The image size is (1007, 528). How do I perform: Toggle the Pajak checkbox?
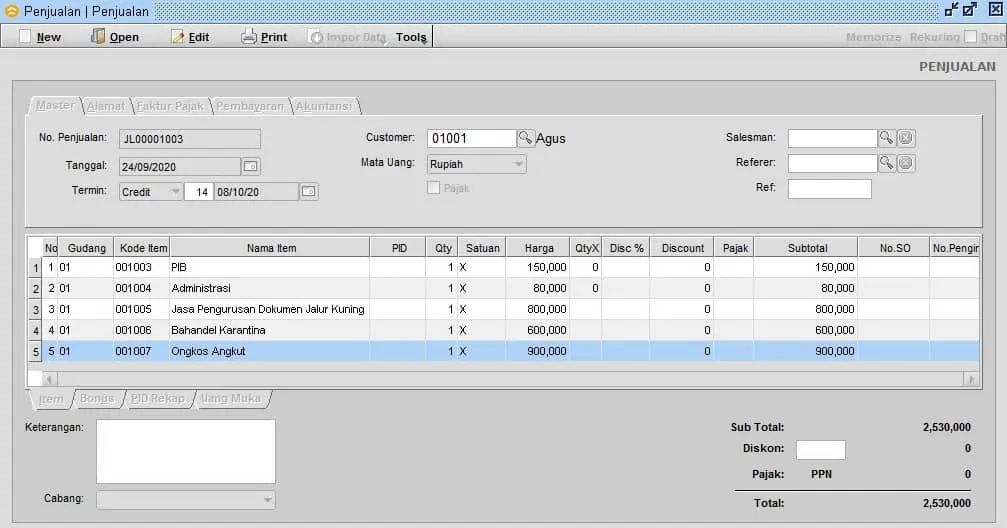pos(433,188)
